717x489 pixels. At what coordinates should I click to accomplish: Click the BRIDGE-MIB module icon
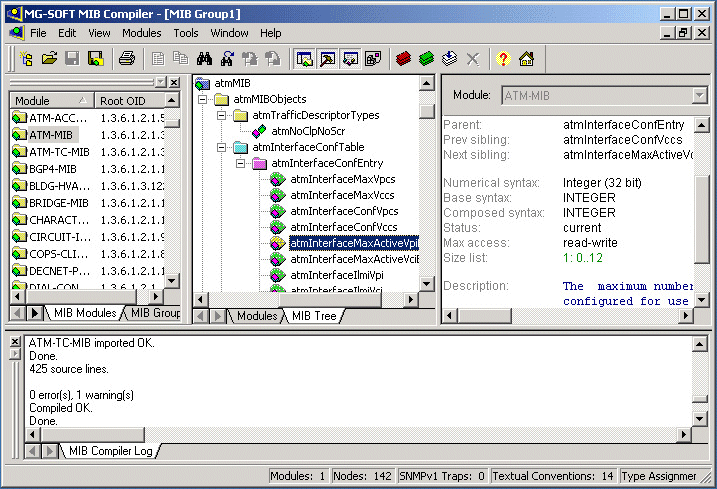[19, 203]
